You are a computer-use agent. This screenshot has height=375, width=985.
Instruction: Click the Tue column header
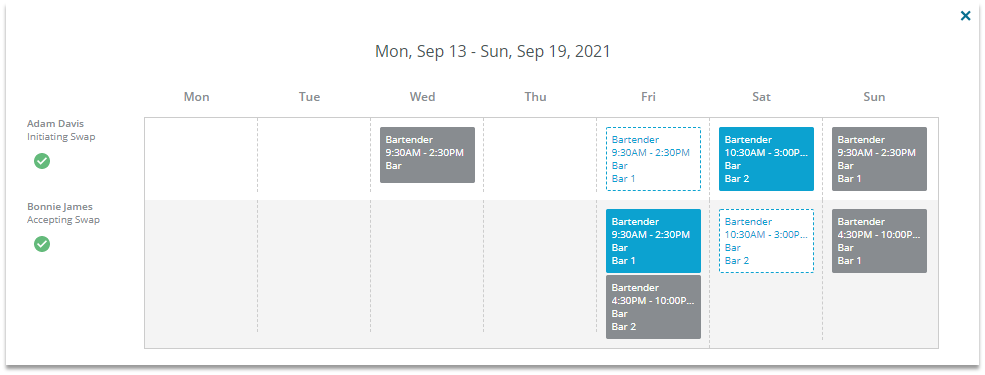pyautogui.click(x=310, y=97)
